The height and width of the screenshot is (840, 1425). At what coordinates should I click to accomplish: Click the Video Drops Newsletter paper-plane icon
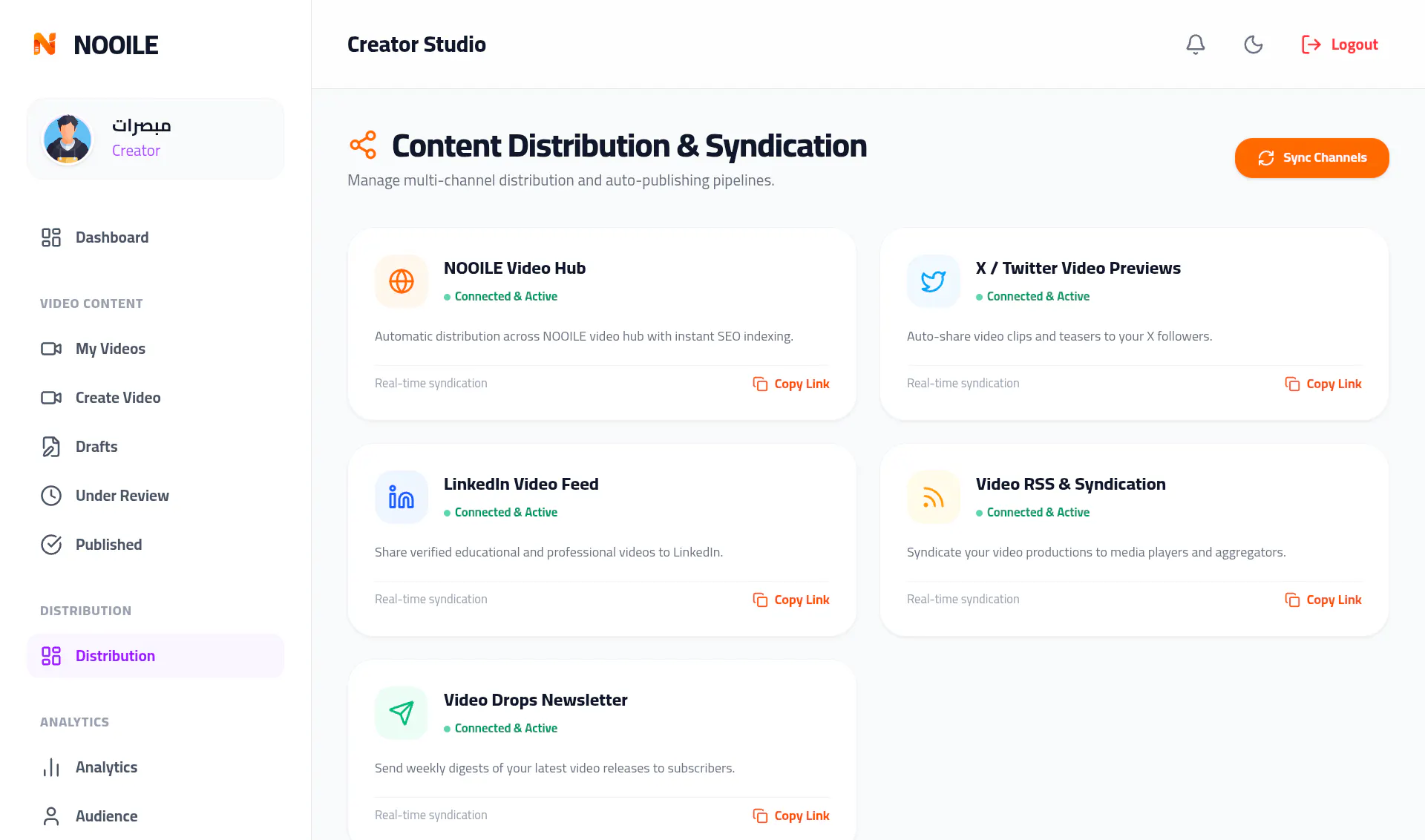tap(402, 713)
